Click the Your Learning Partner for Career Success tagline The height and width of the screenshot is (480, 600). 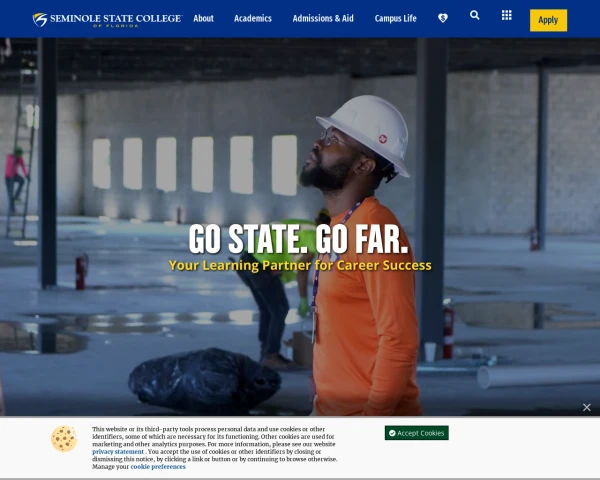[300, 265]
